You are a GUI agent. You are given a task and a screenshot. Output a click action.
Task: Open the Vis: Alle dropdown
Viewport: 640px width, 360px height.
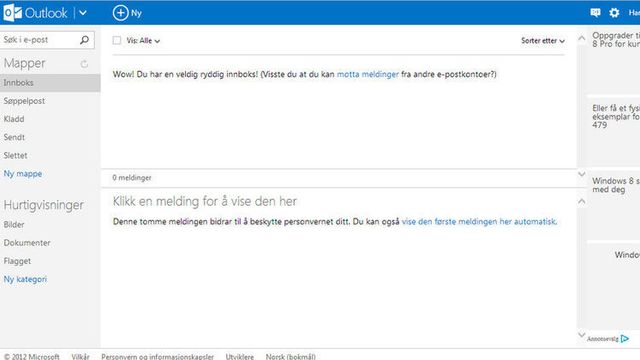[x=143, y=40]
